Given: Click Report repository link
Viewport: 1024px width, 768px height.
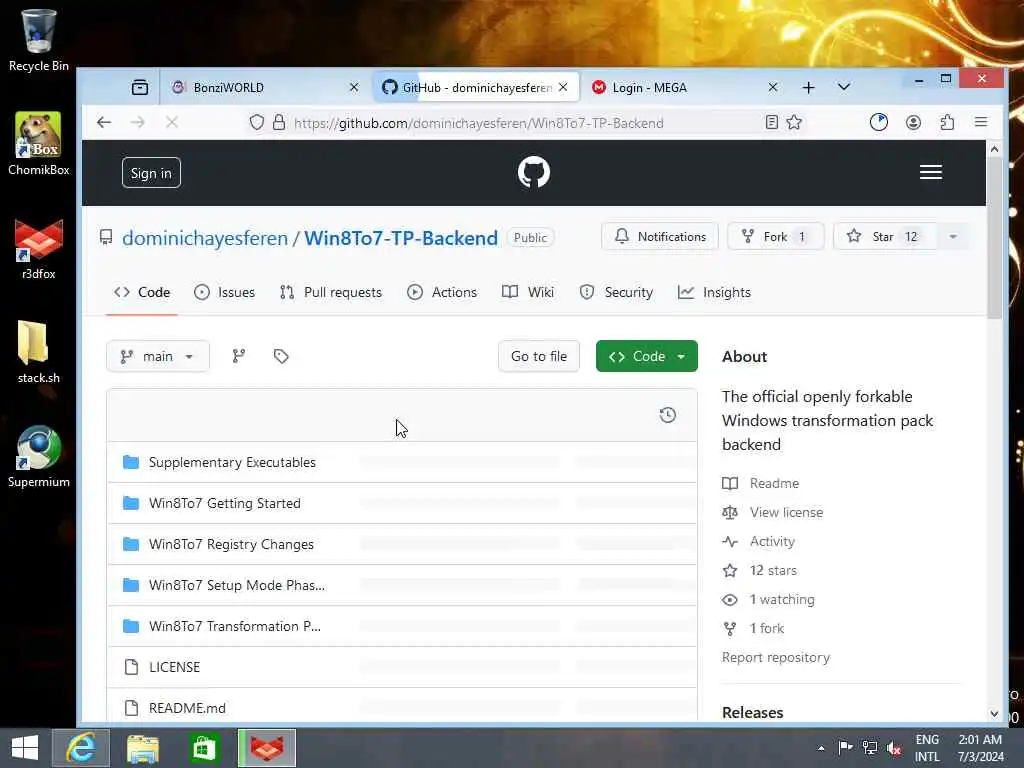Looking at the screenshot, I should [776, 658].
